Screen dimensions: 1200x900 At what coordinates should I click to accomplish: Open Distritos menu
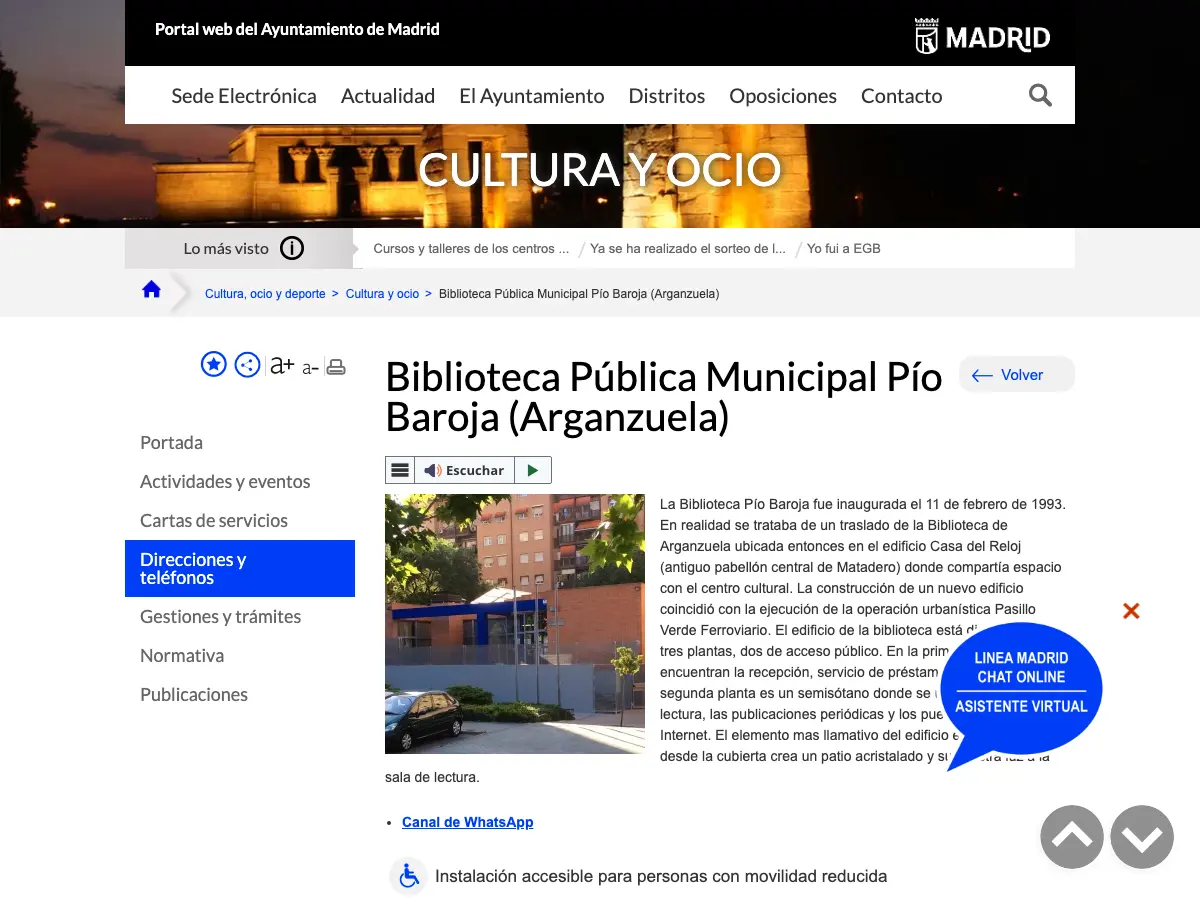coord(667,96)
